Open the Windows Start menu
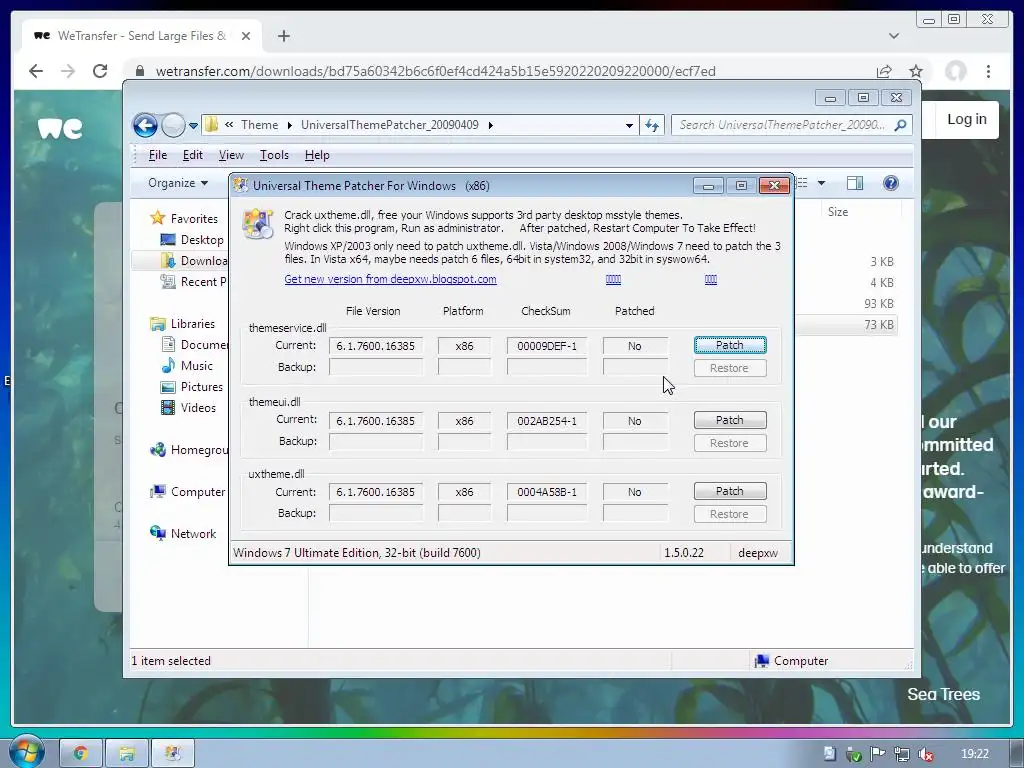The width and height of the screenshot is (1024, 768). [x=25, y=752]
